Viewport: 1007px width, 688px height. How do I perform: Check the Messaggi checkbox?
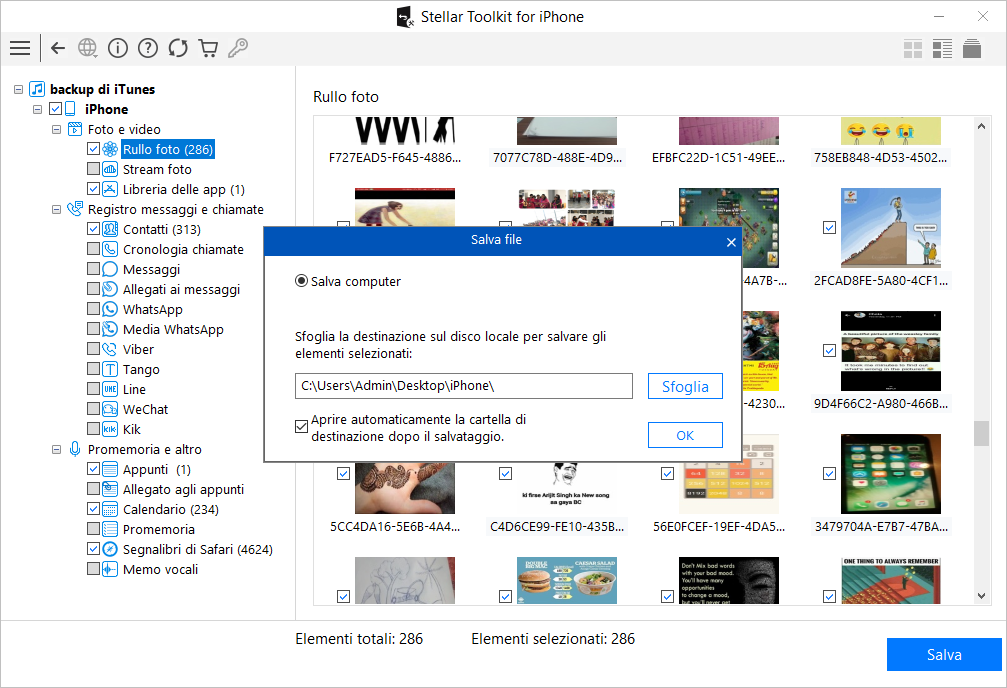click(93, 269)
